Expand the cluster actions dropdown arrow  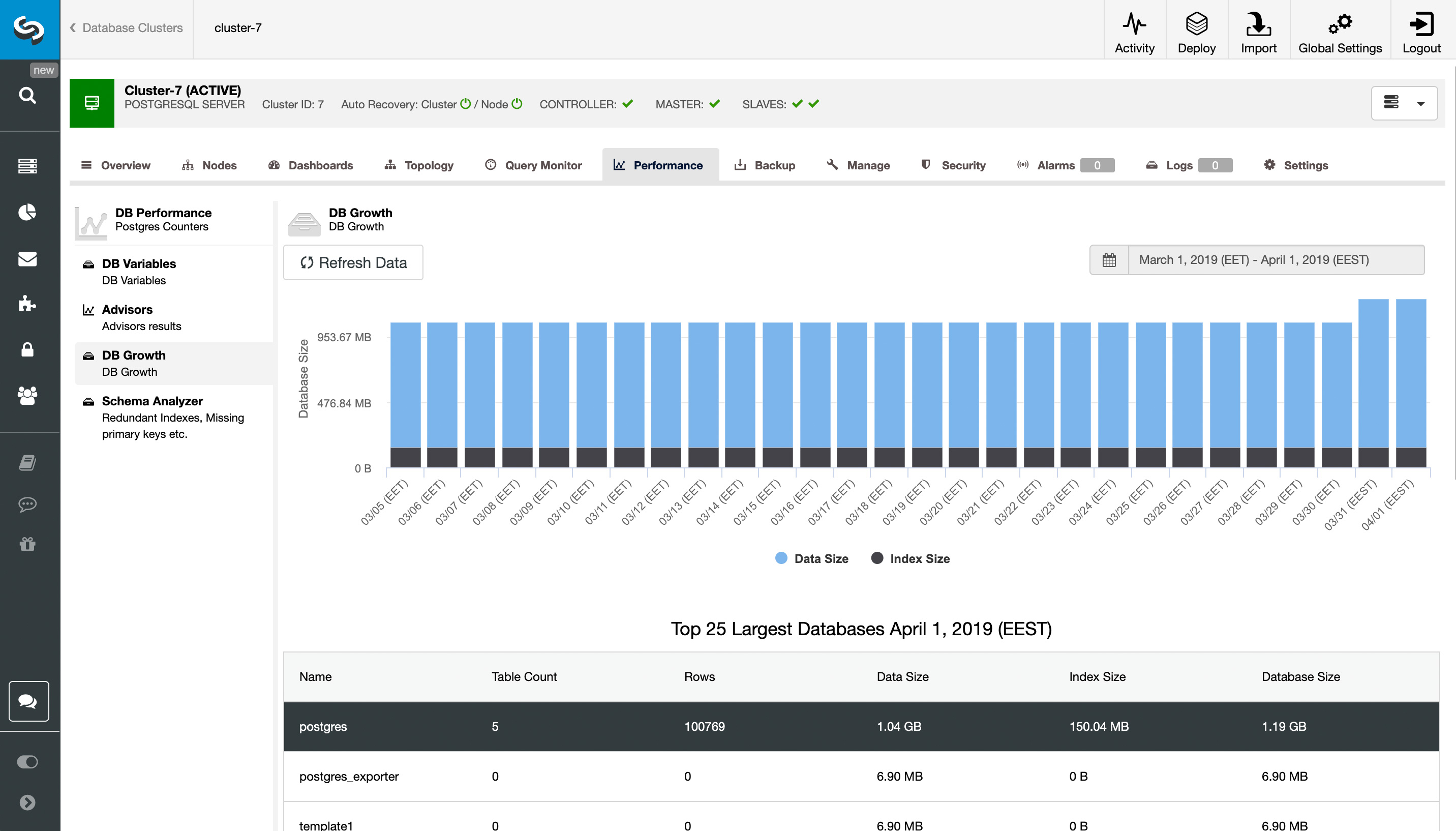[1420, 104]
